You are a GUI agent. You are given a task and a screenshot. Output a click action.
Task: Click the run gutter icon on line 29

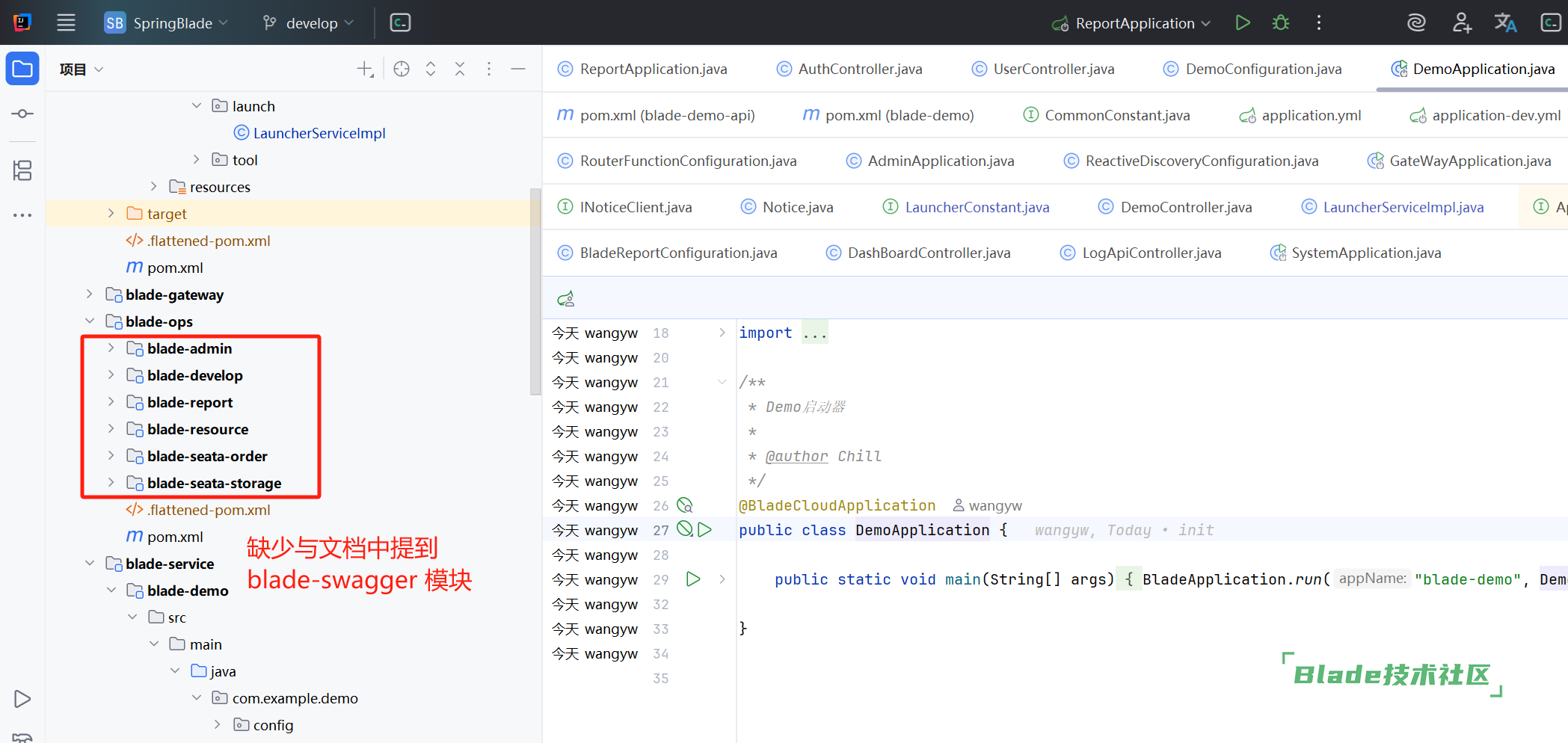(693, 579)
